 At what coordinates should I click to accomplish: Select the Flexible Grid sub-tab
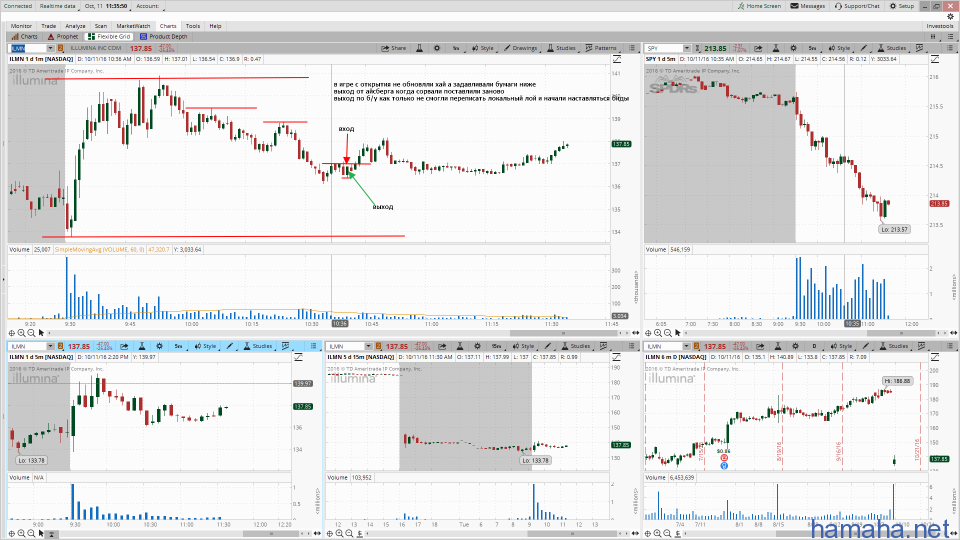click(x=109, y=36)
